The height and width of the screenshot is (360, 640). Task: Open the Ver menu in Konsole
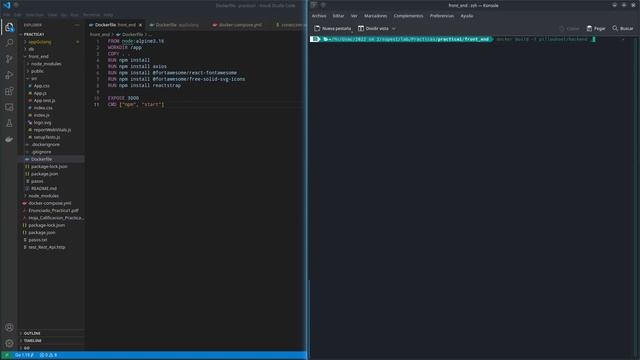coord(354,16)
